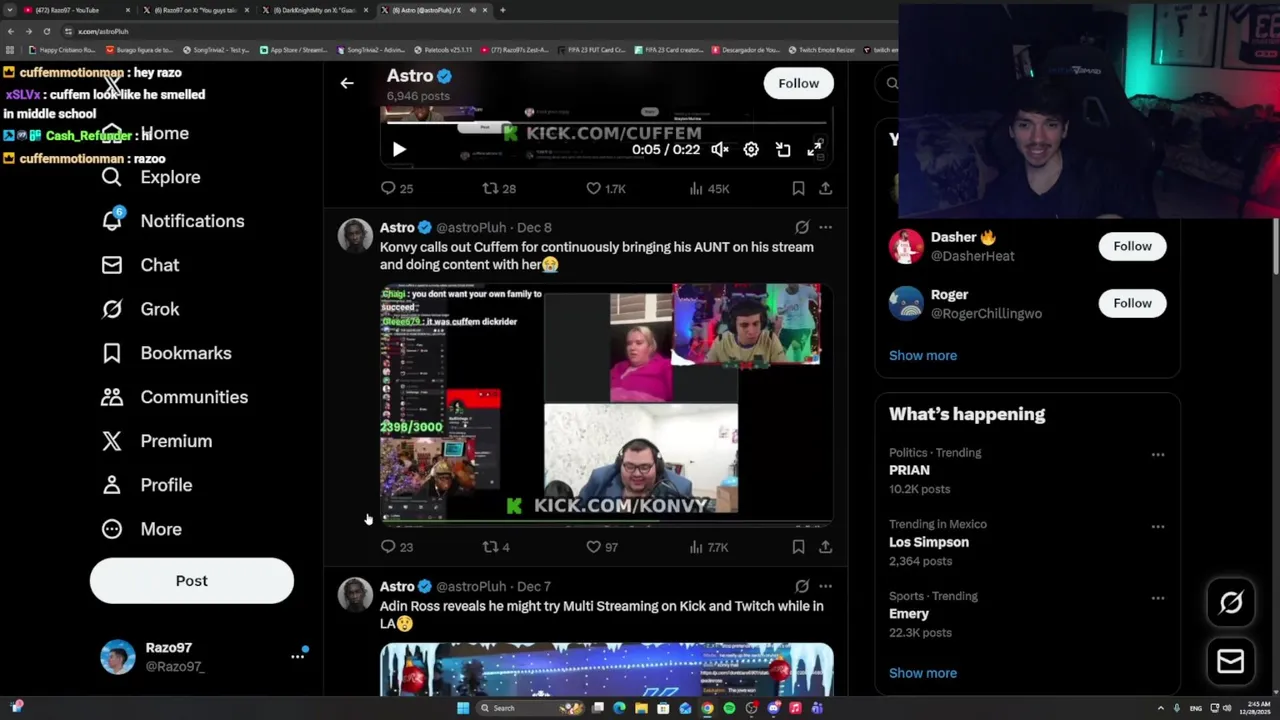
Task: Open the Cuffem video settings gear
Action: [x=751, y=150]
